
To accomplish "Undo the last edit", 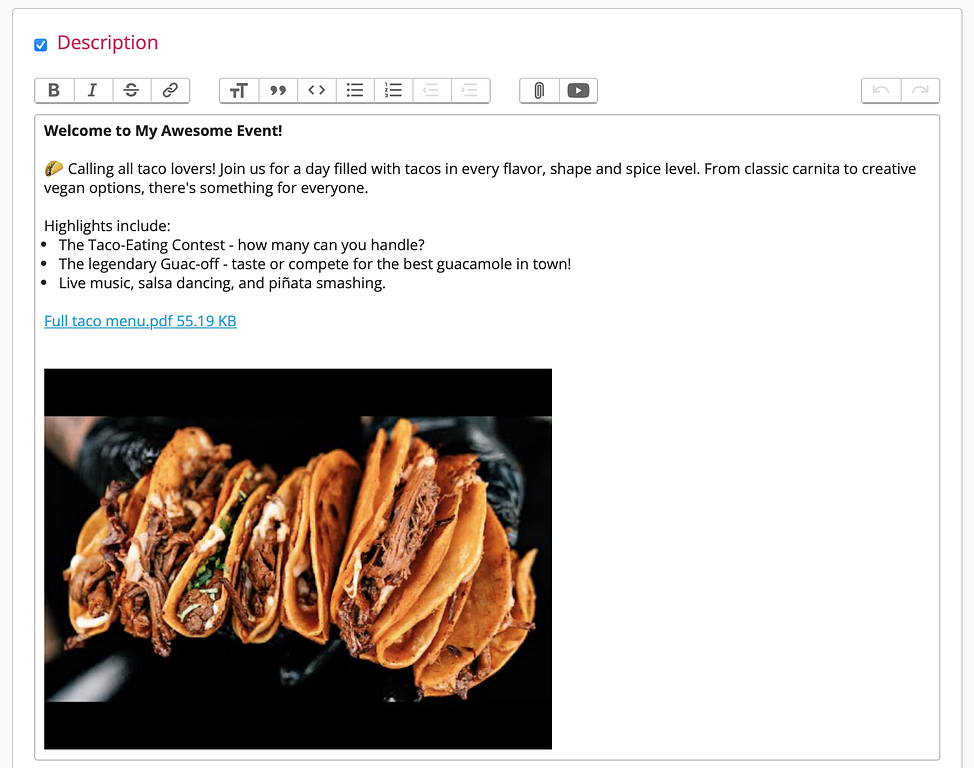I will (881, 90).
